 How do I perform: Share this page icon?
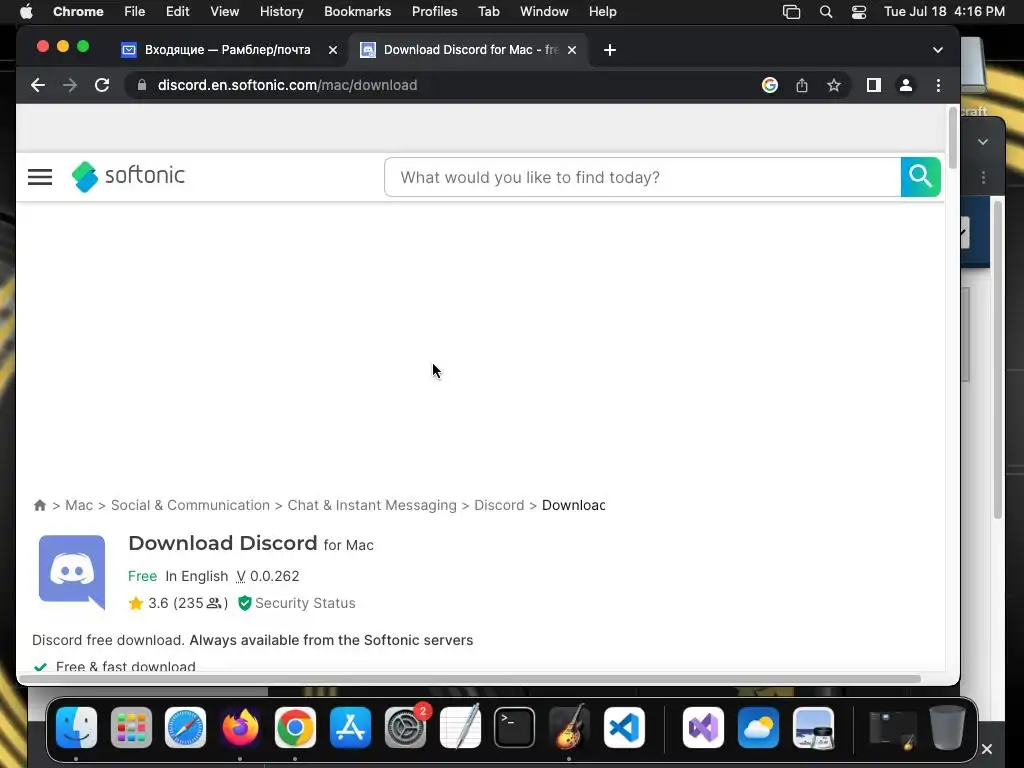pyautogui.click(x=802, y=85)
